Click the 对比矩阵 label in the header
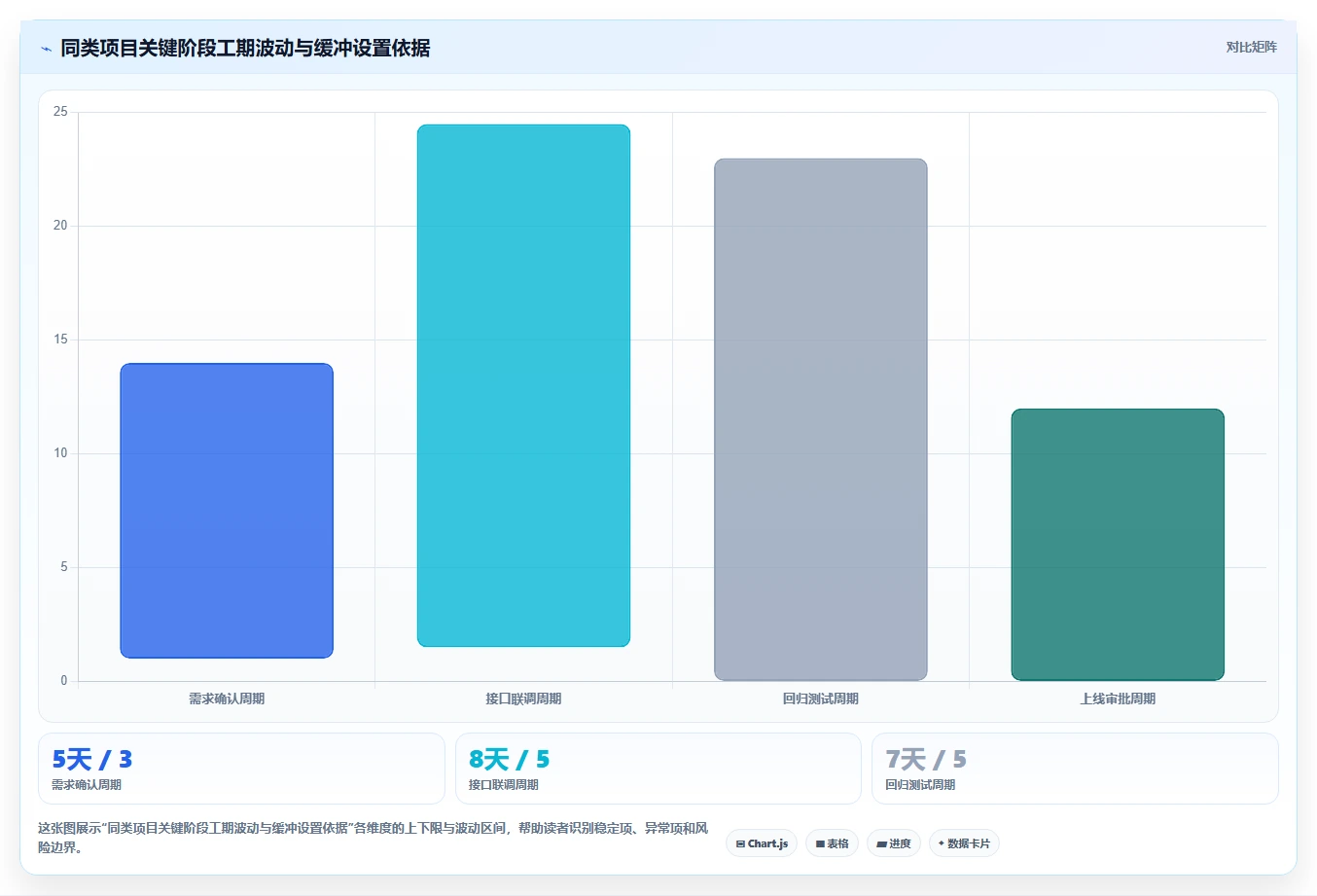Screen dimensions: 1317x896 (x=1251, y=47)
